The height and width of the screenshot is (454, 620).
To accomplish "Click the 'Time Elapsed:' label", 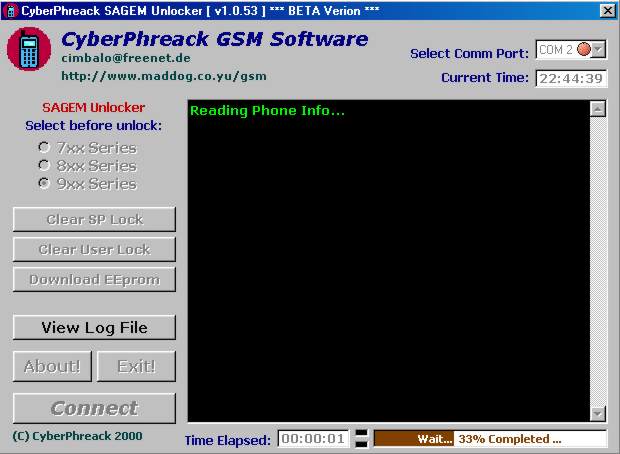I will point(228,440).
